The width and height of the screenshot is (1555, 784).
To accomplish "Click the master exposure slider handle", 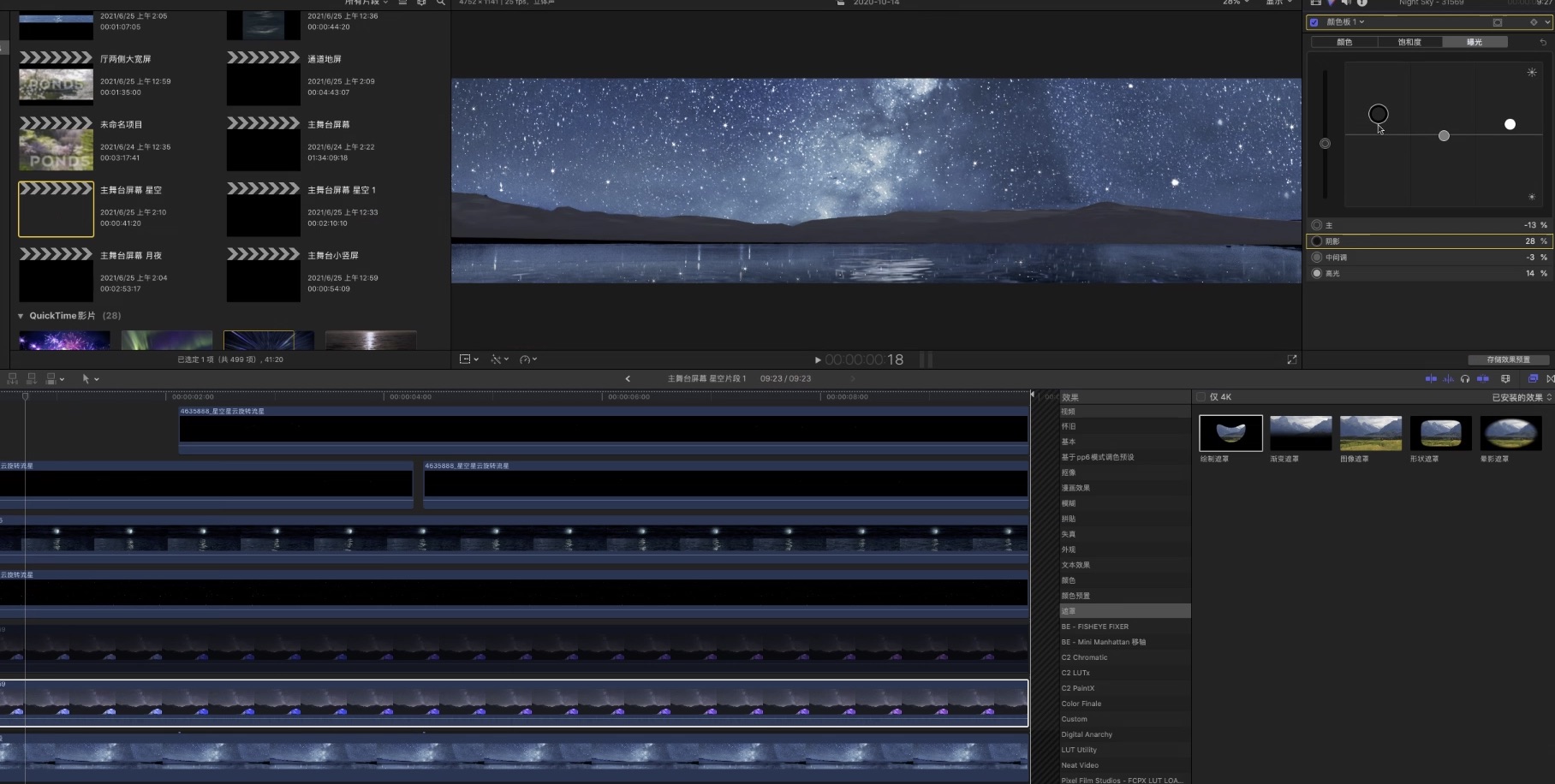I will click(x=1325, y=144).
